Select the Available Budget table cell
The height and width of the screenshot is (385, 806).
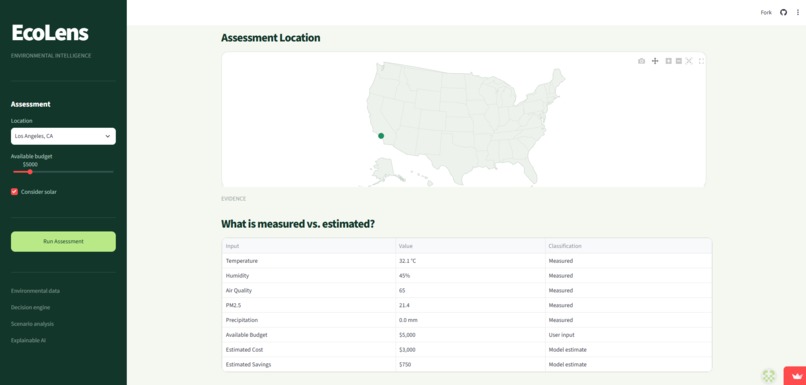[309, 335]
